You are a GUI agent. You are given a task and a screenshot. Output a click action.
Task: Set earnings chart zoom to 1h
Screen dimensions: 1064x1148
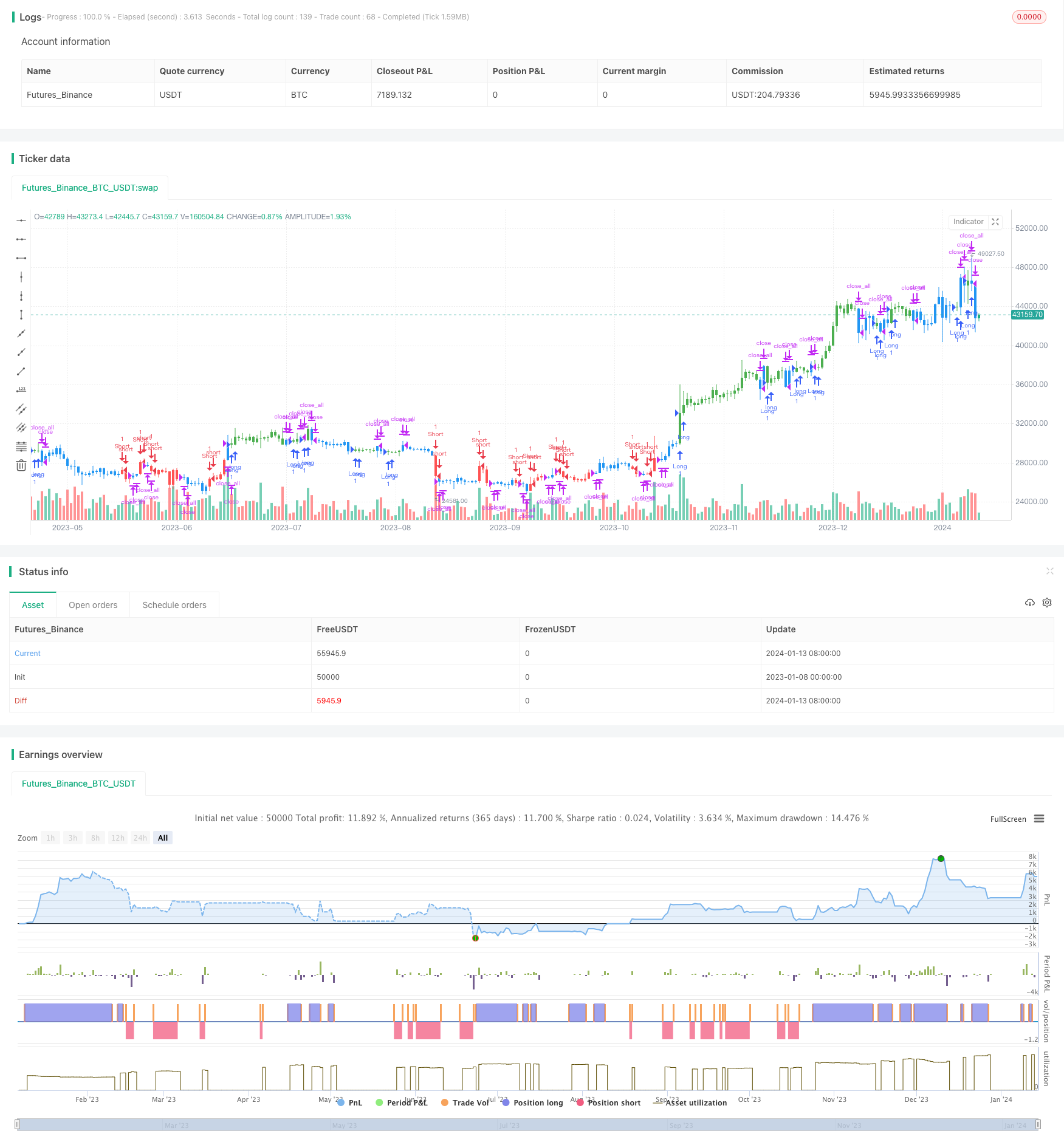pyautogui.click(x=50, y=838)
